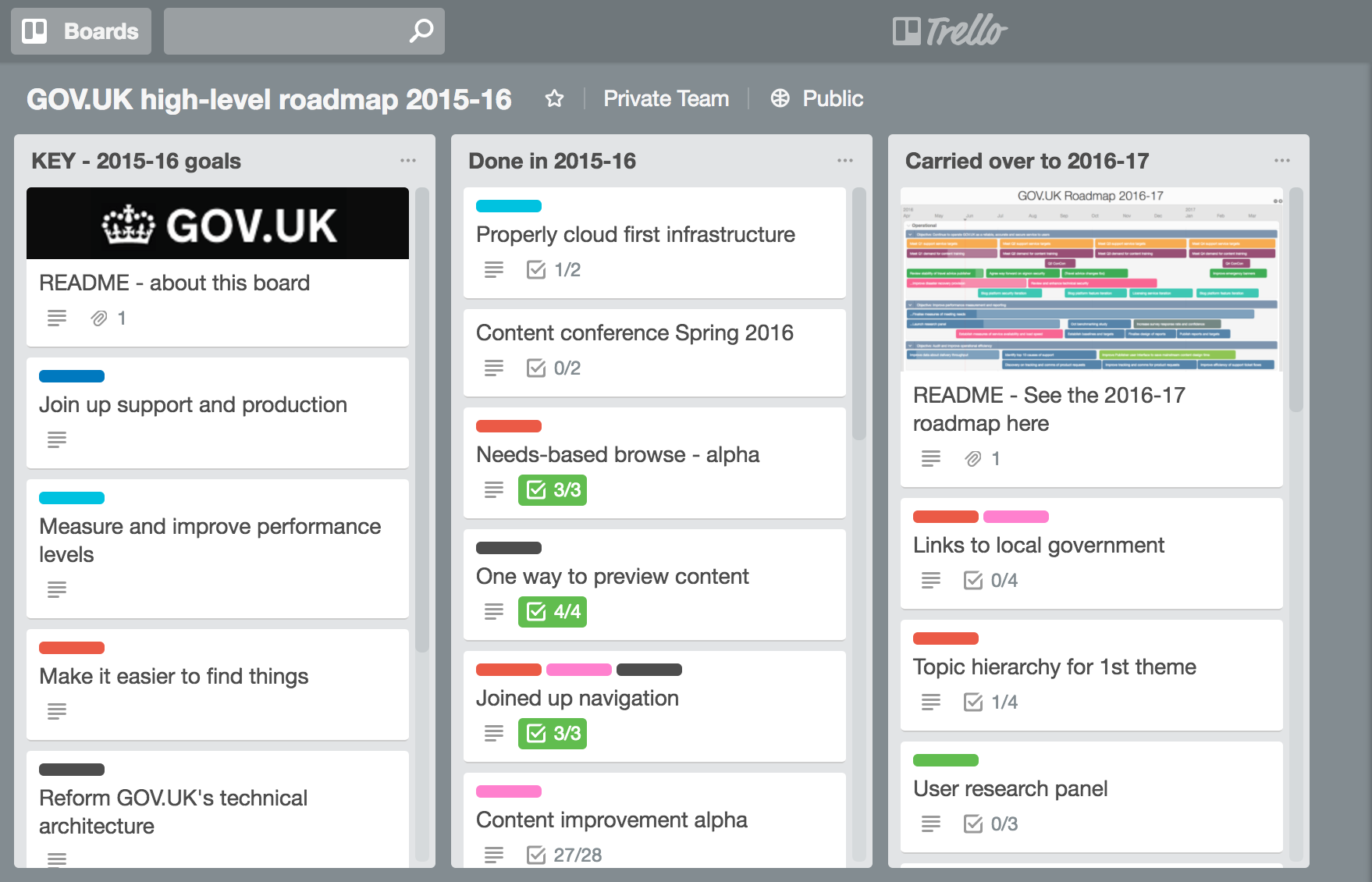Open the Boards menu
This screenshot has width=1372, height=882.
point(81,31)
